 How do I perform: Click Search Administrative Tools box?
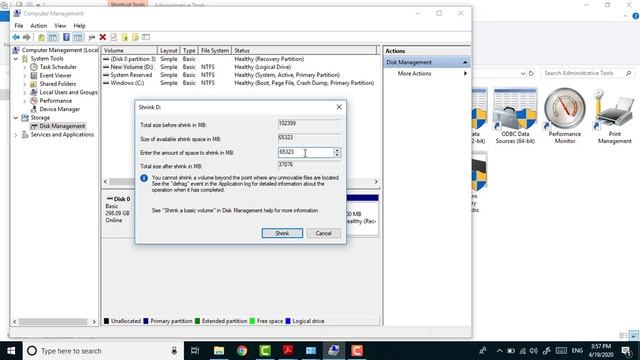point(588,73)
